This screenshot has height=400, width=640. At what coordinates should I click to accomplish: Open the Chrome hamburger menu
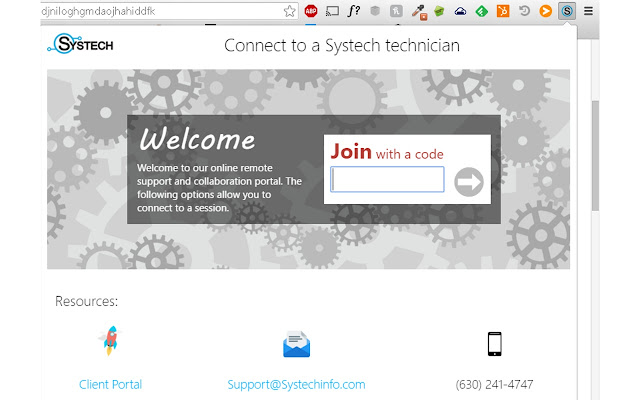(588, 11)
